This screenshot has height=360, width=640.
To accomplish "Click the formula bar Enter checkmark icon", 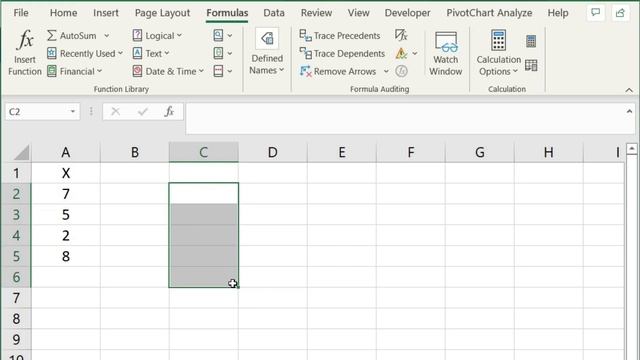I will pos(142,111).
